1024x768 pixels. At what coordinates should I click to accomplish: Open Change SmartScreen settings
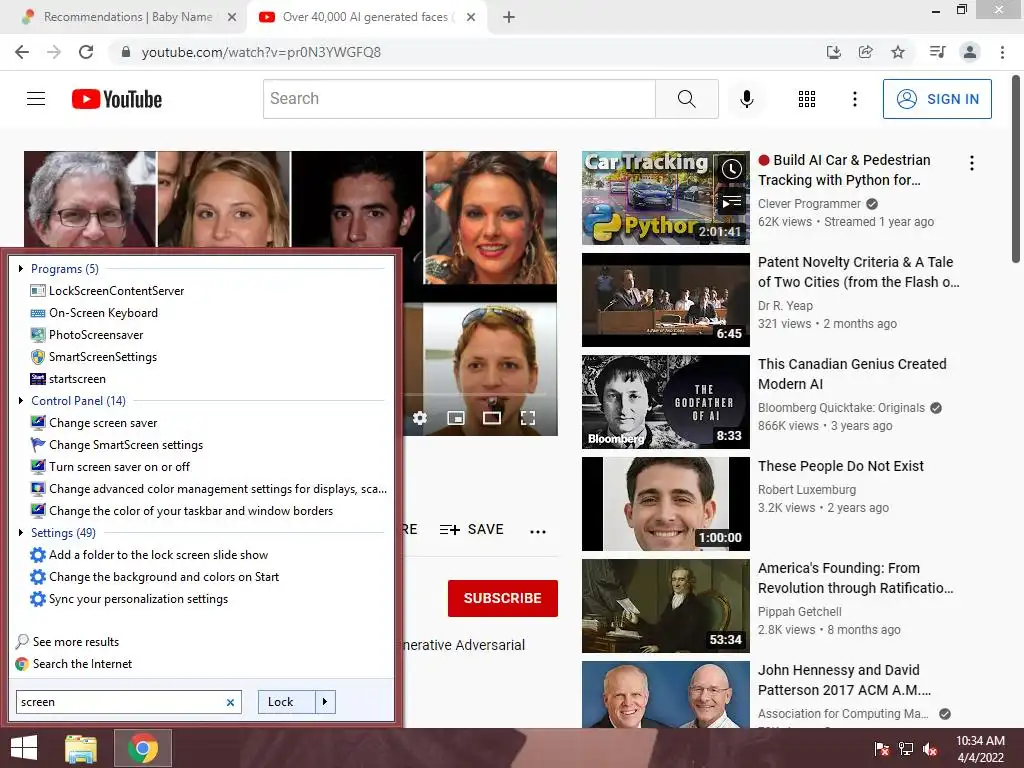click(125, 445)
